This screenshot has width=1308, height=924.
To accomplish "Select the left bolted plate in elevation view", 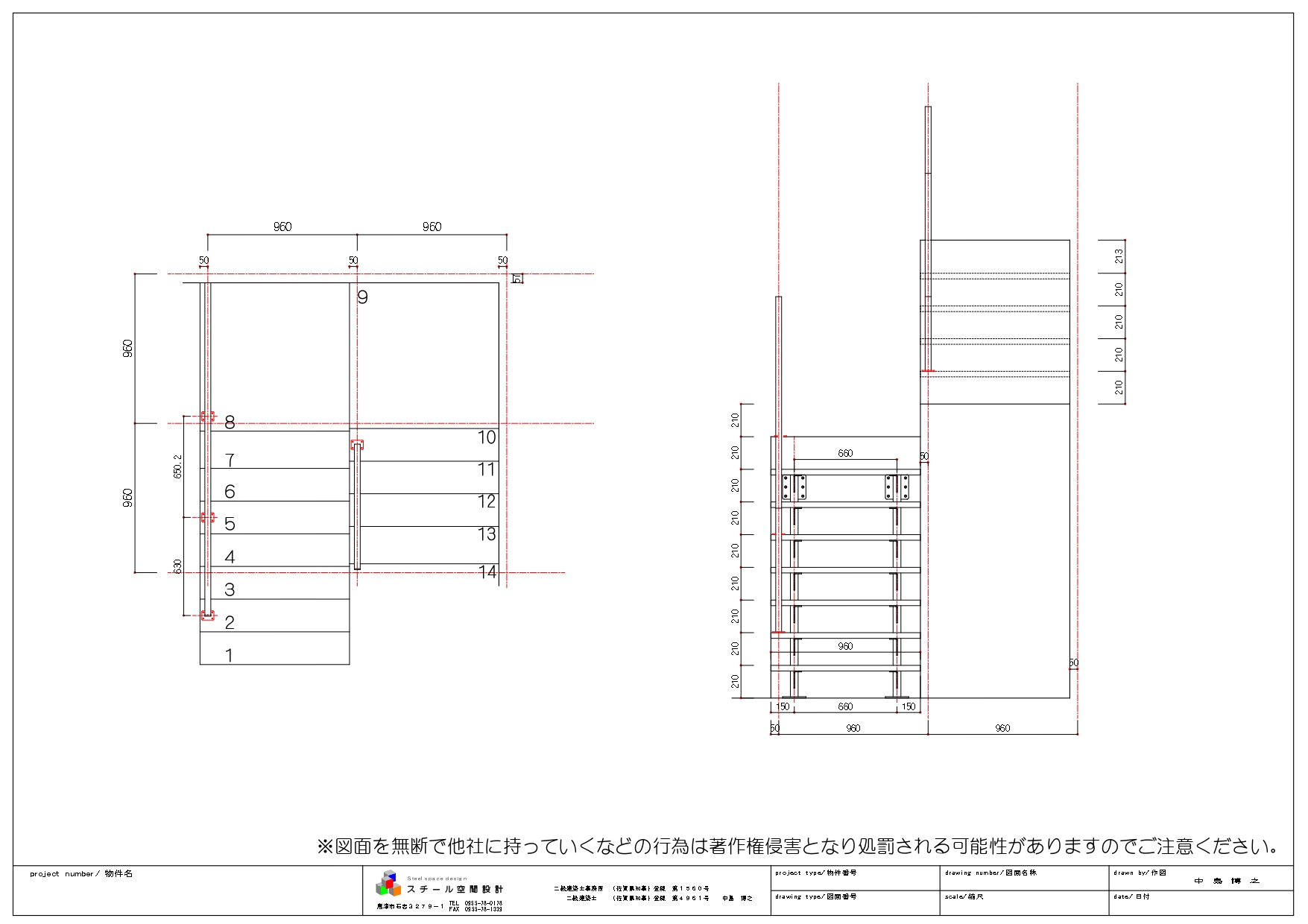I will [794, 487].
